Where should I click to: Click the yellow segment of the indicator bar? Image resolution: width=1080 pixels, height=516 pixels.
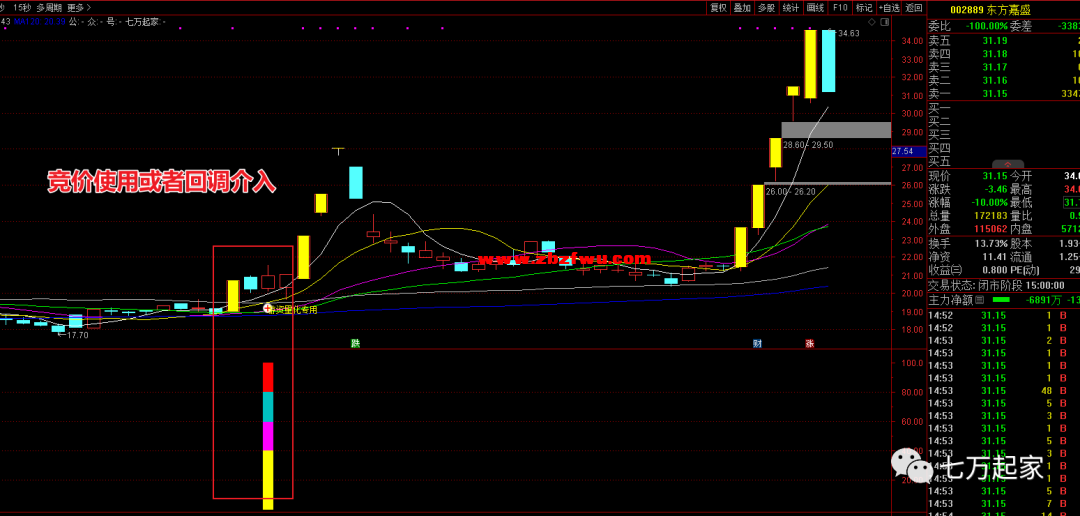pos(268,480)
